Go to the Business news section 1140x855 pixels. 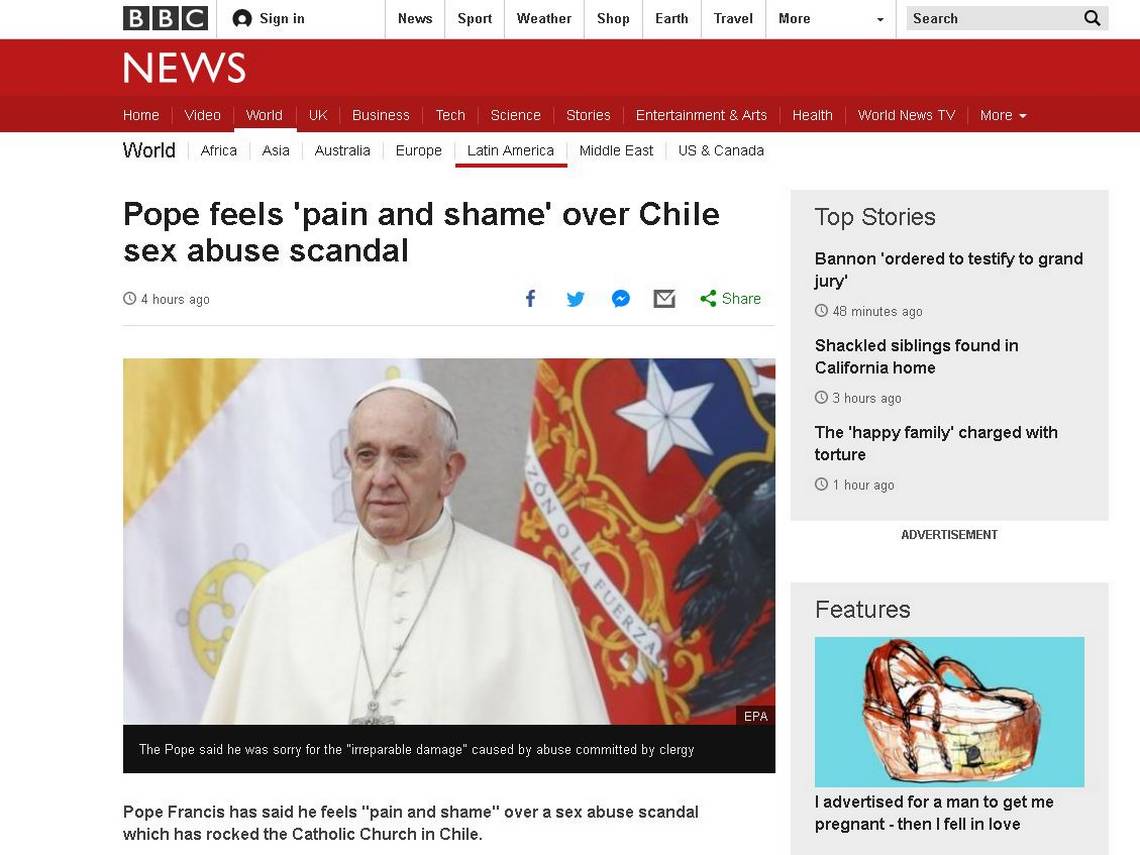pyautogui.click(x=380, y=116)
